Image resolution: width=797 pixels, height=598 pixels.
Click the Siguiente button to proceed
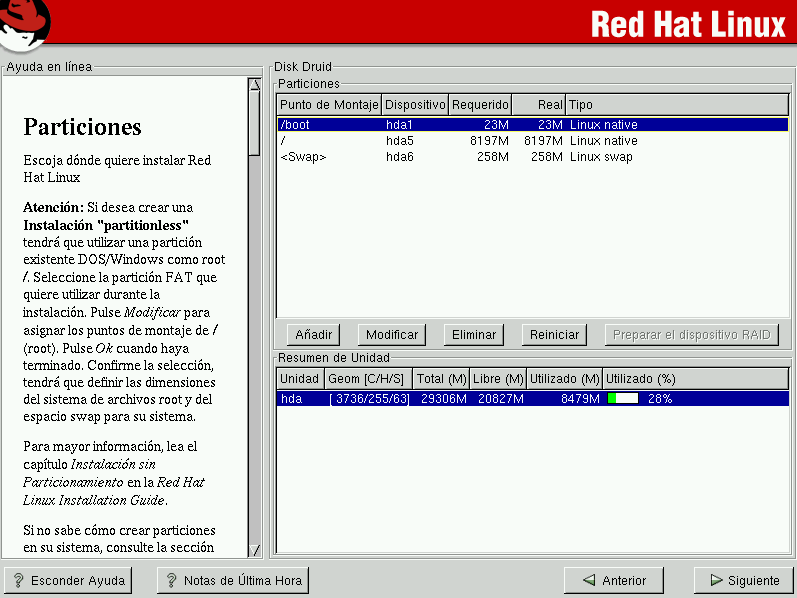[x=743, y=580]
